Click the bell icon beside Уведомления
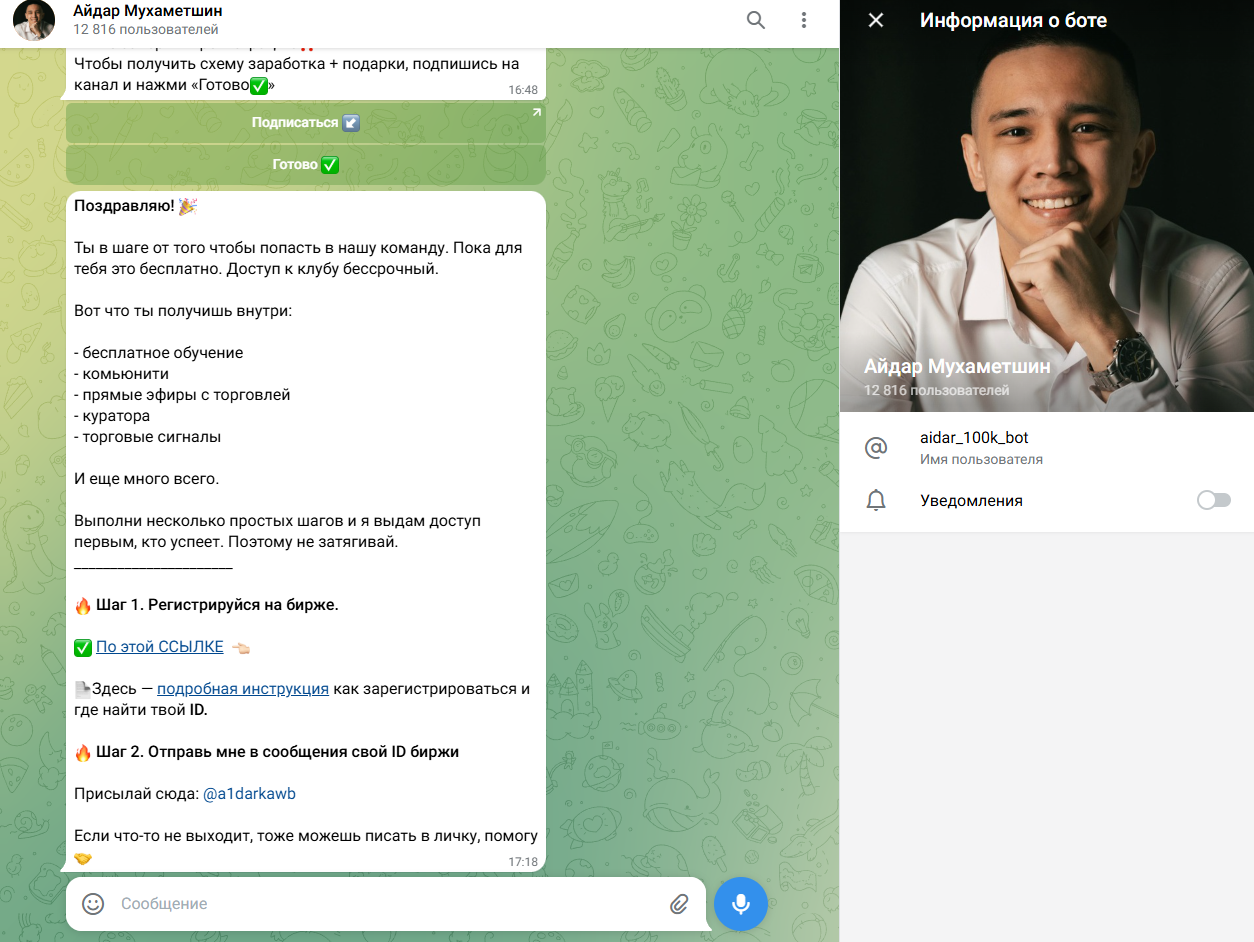The image size is (1254, 942). tap(876, 500)
